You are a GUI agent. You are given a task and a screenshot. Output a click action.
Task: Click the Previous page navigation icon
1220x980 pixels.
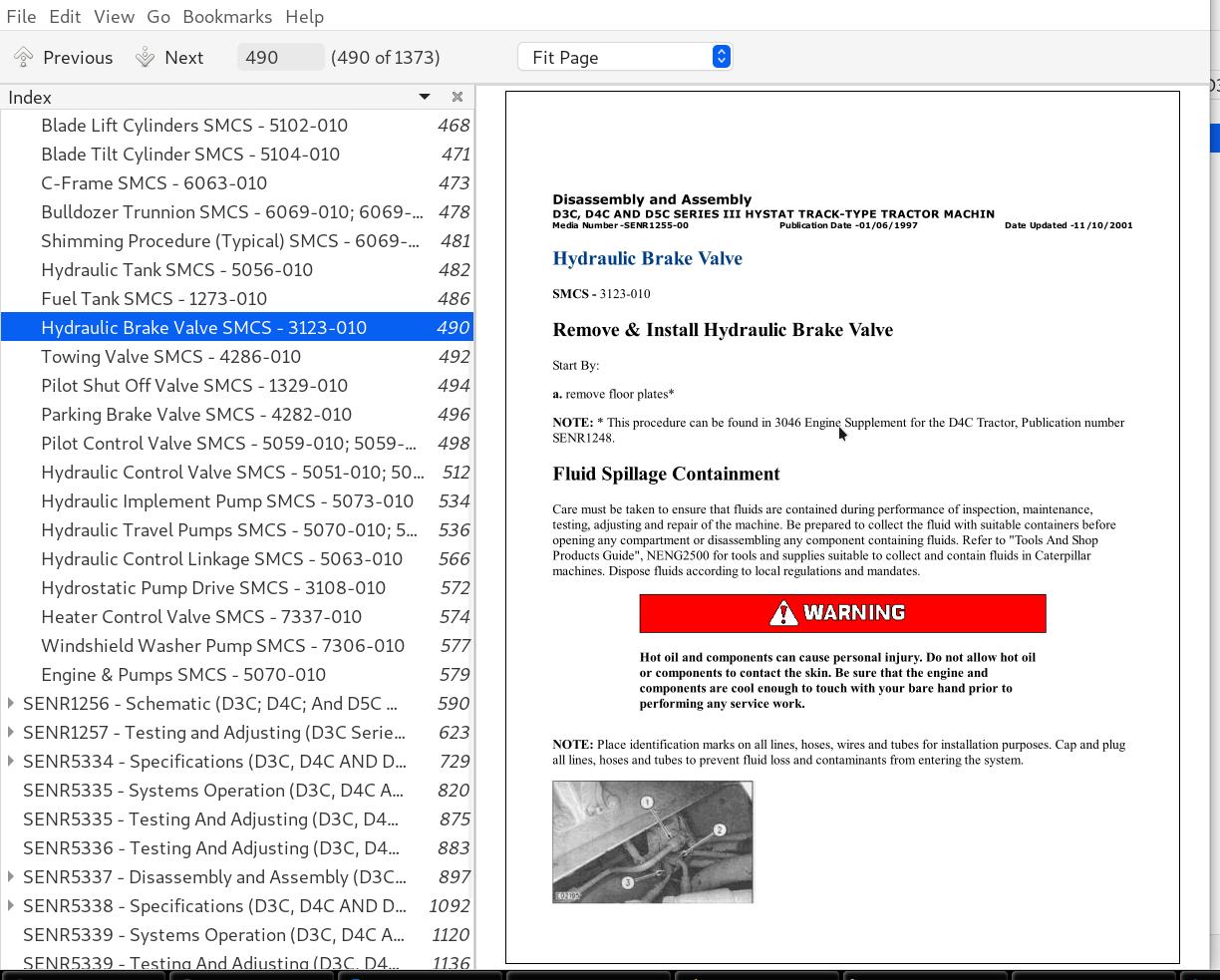coord(23,57)
